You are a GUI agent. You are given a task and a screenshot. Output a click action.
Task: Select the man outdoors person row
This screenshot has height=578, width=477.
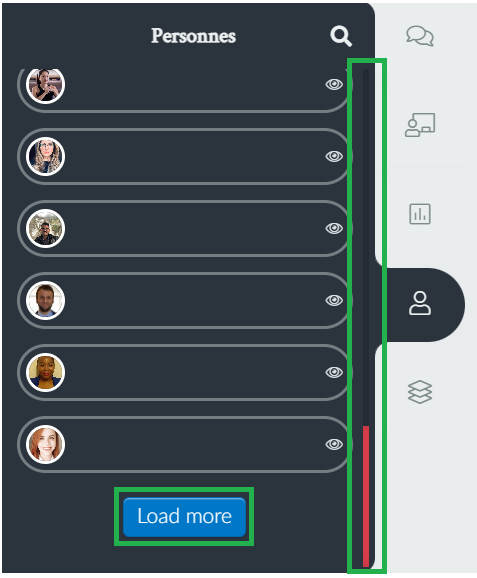coord(183,229)
